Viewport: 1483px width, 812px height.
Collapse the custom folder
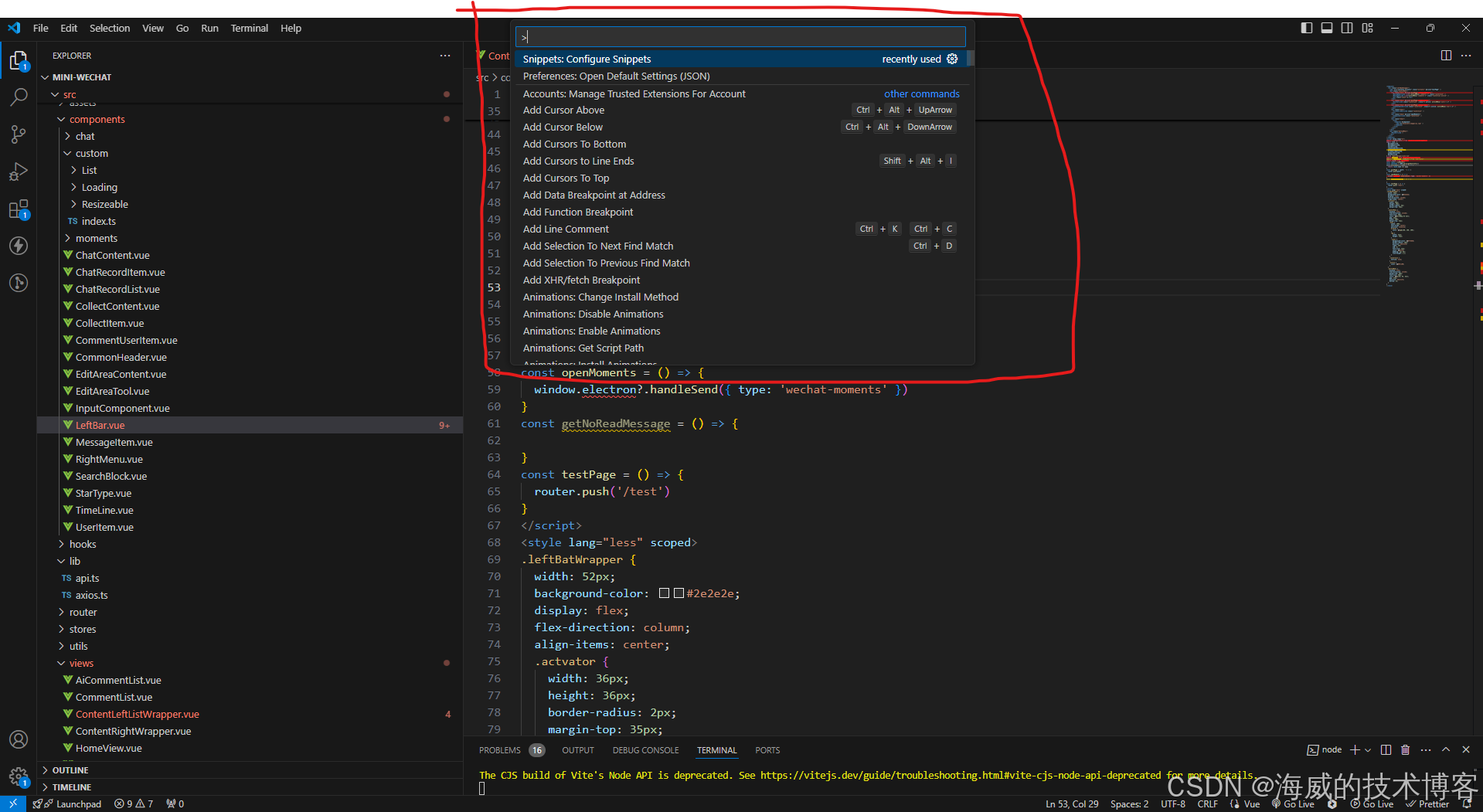(249, 153)
